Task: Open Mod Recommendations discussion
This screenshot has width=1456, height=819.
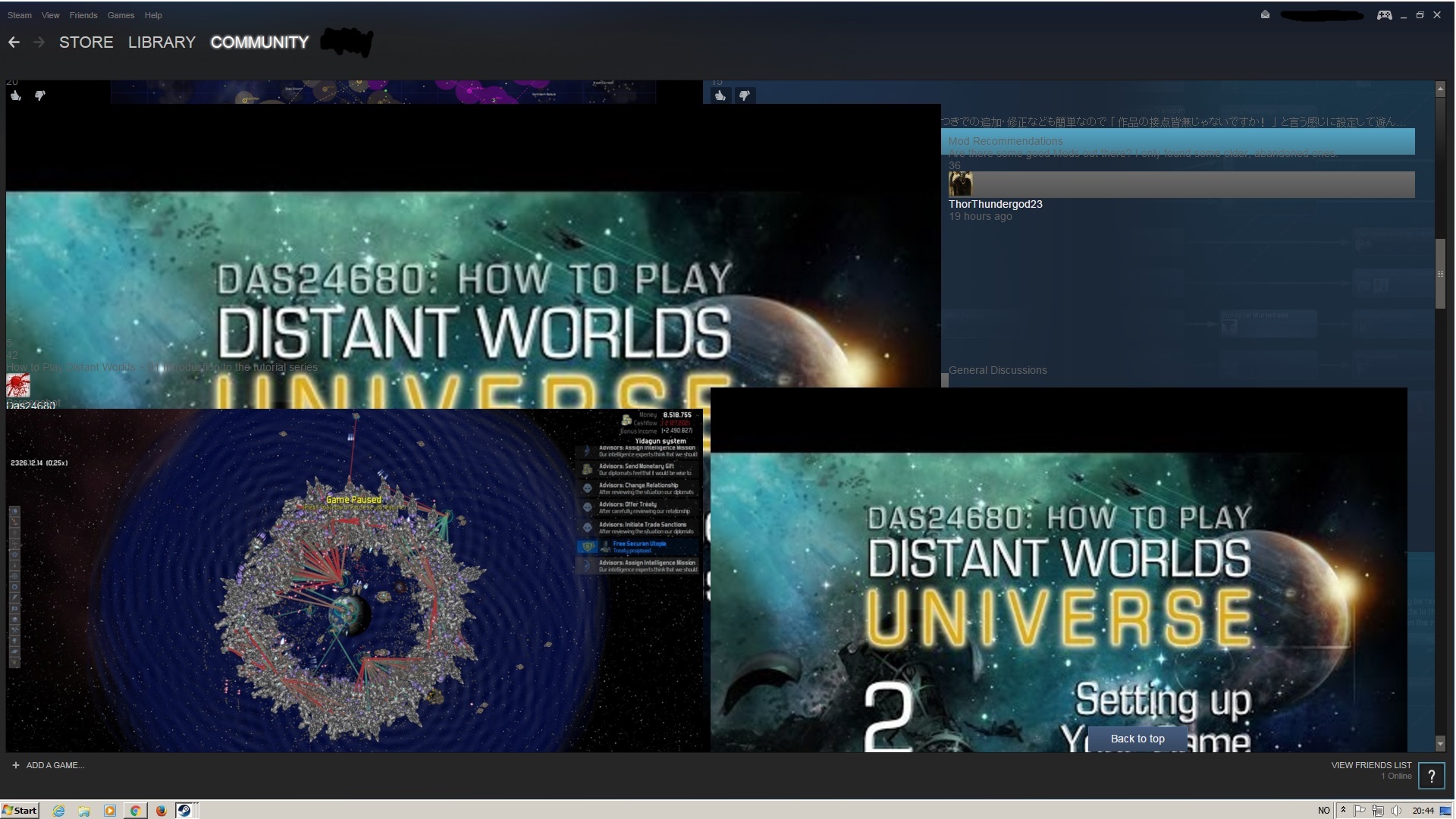Action: [1006, 141]
